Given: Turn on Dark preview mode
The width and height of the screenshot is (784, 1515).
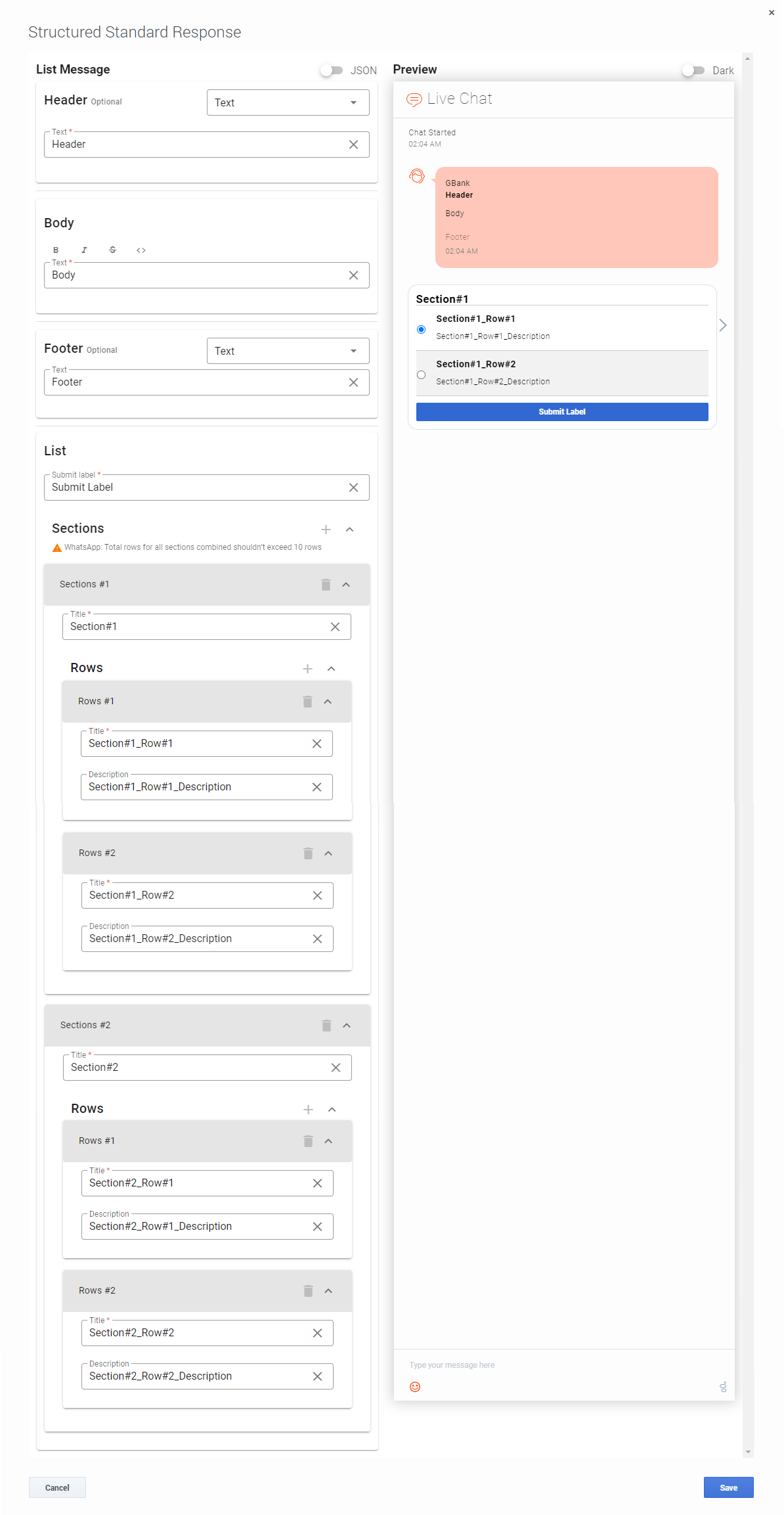Looking at the screenshot, I should pyautogui.click(x=693, y=70).
